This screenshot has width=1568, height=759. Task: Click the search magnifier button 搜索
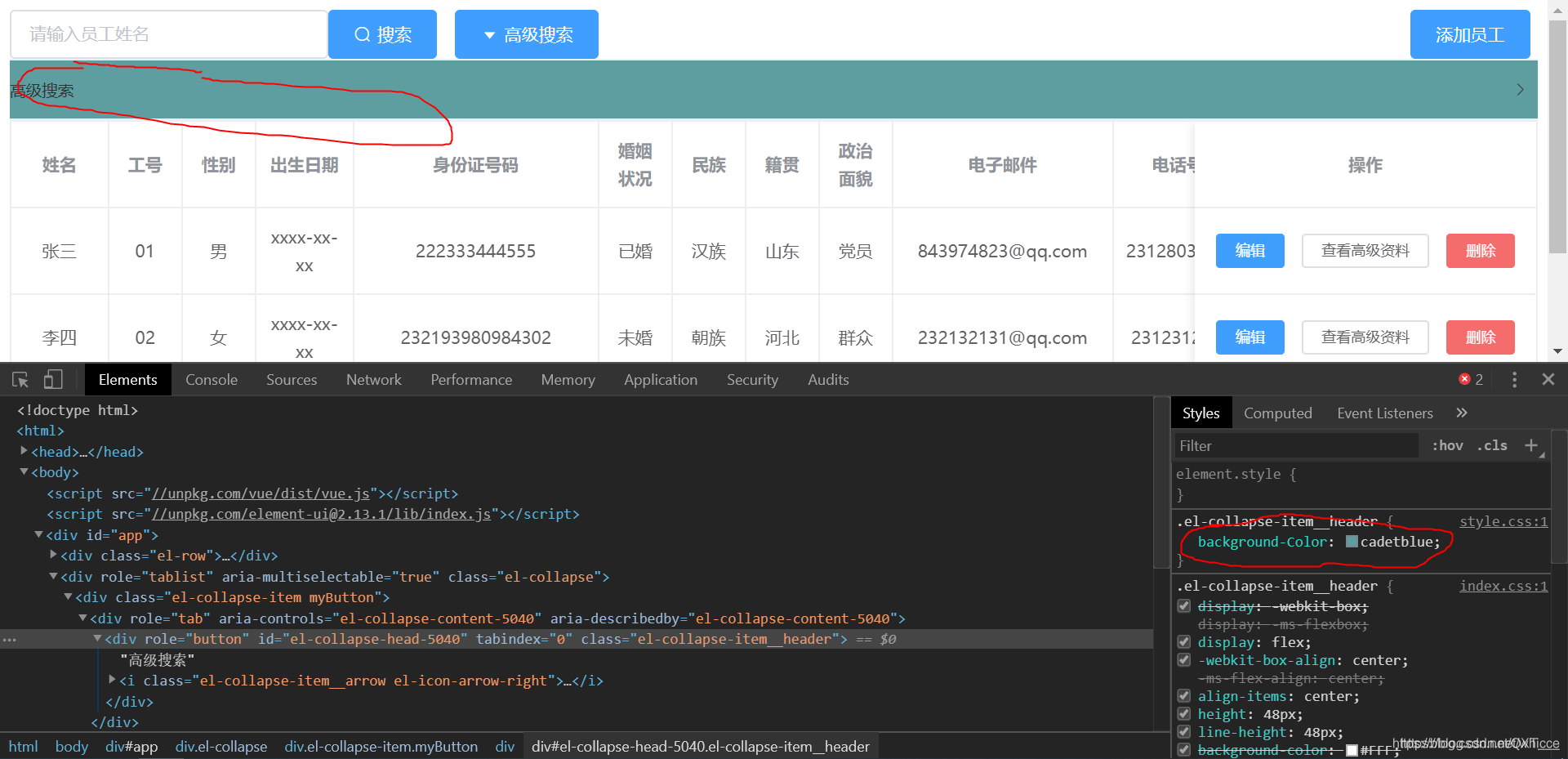pos(382,34)
